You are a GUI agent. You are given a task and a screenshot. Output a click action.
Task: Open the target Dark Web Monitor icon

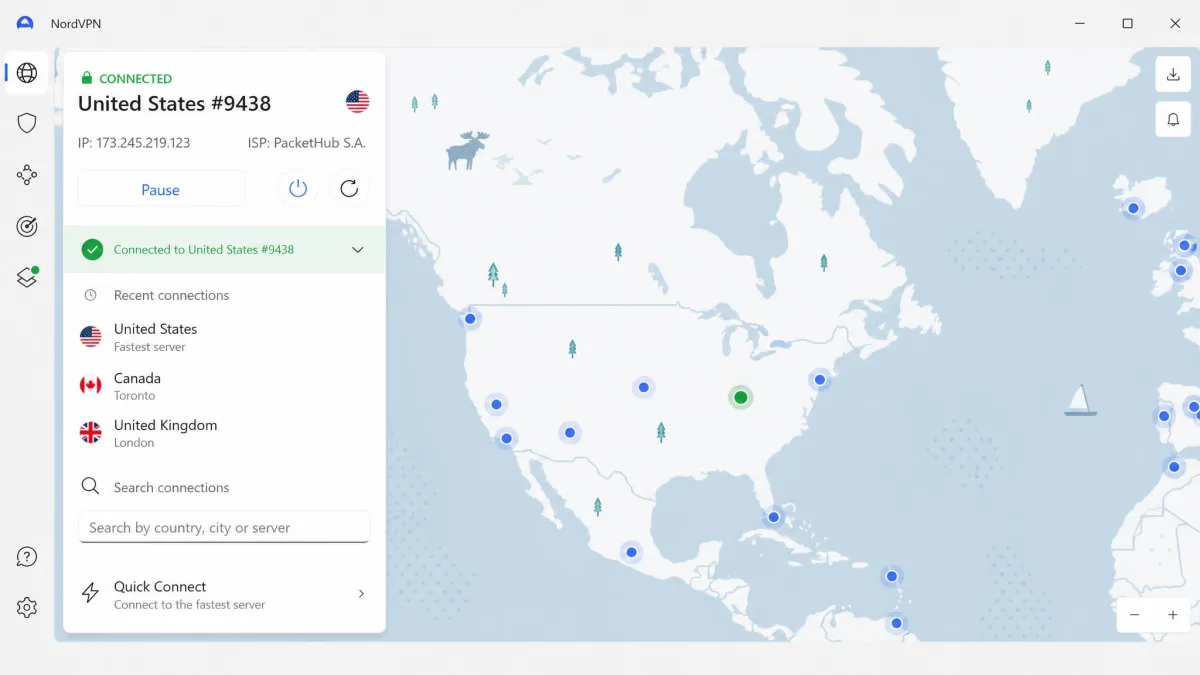(27, 226)
